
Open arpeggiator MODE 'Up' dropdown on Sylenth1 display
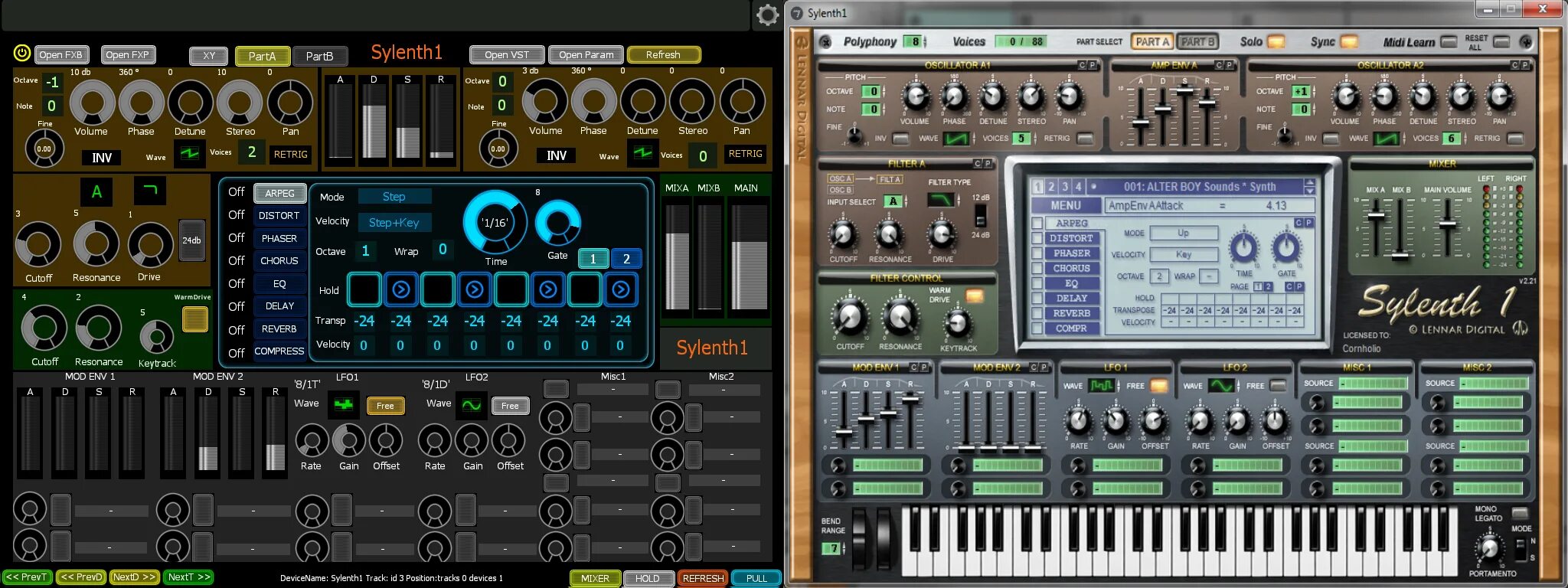1184,233
